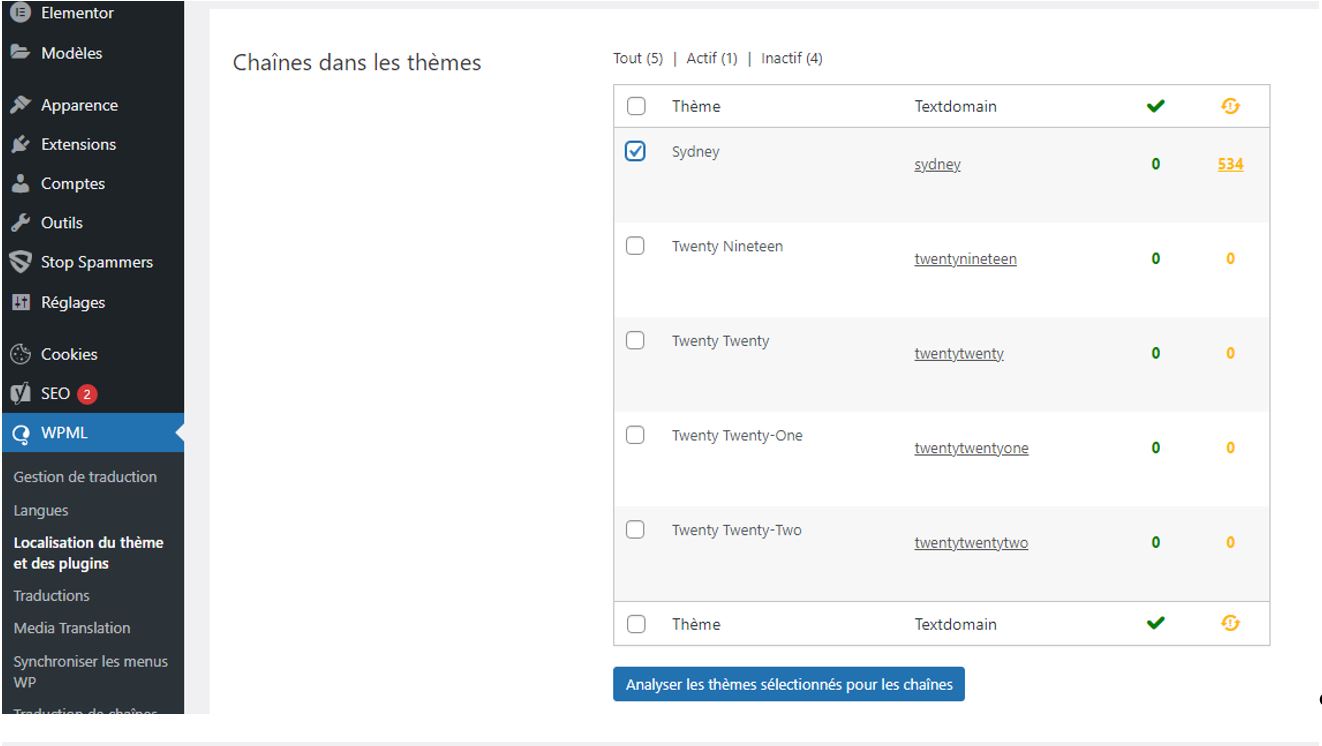
Task: Click the Modèles folder icon
Action: coord(19,53)
